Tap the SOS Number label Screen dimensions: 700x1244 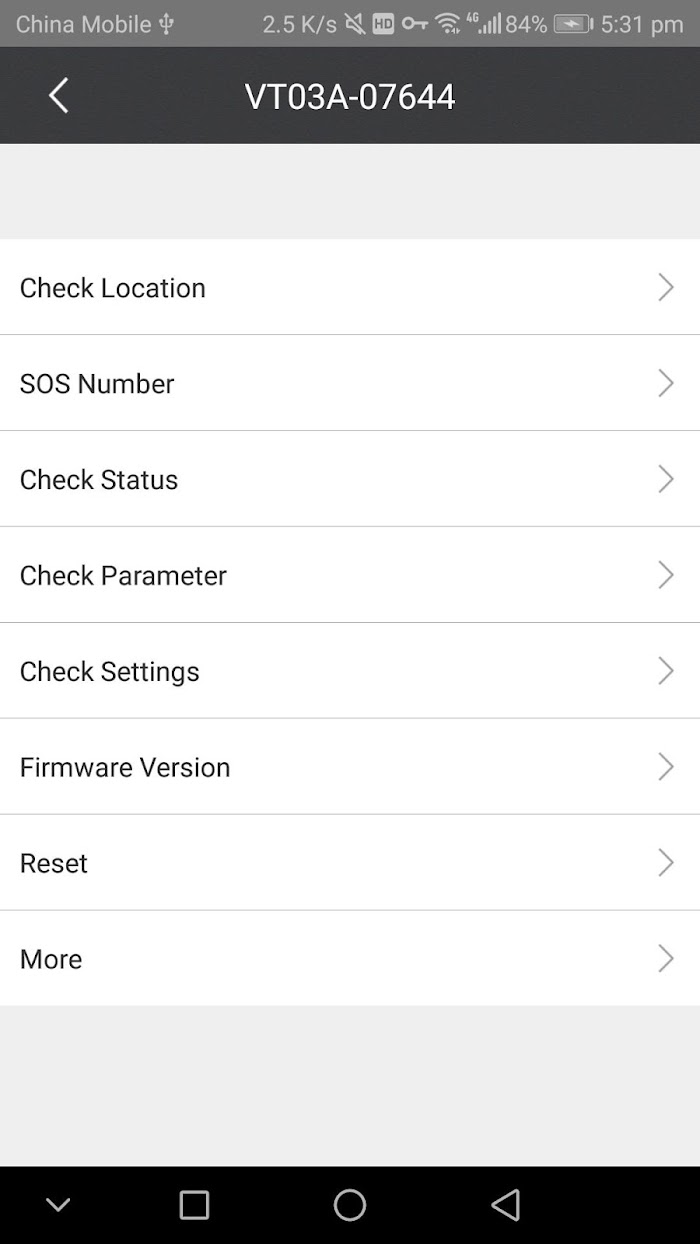[x=97, y=384]
